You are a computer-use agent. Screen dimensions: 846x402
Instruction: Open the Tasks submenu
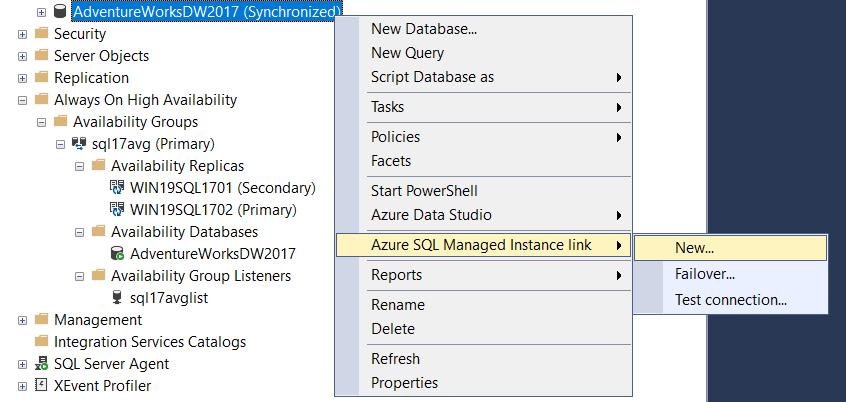[483, 107]
